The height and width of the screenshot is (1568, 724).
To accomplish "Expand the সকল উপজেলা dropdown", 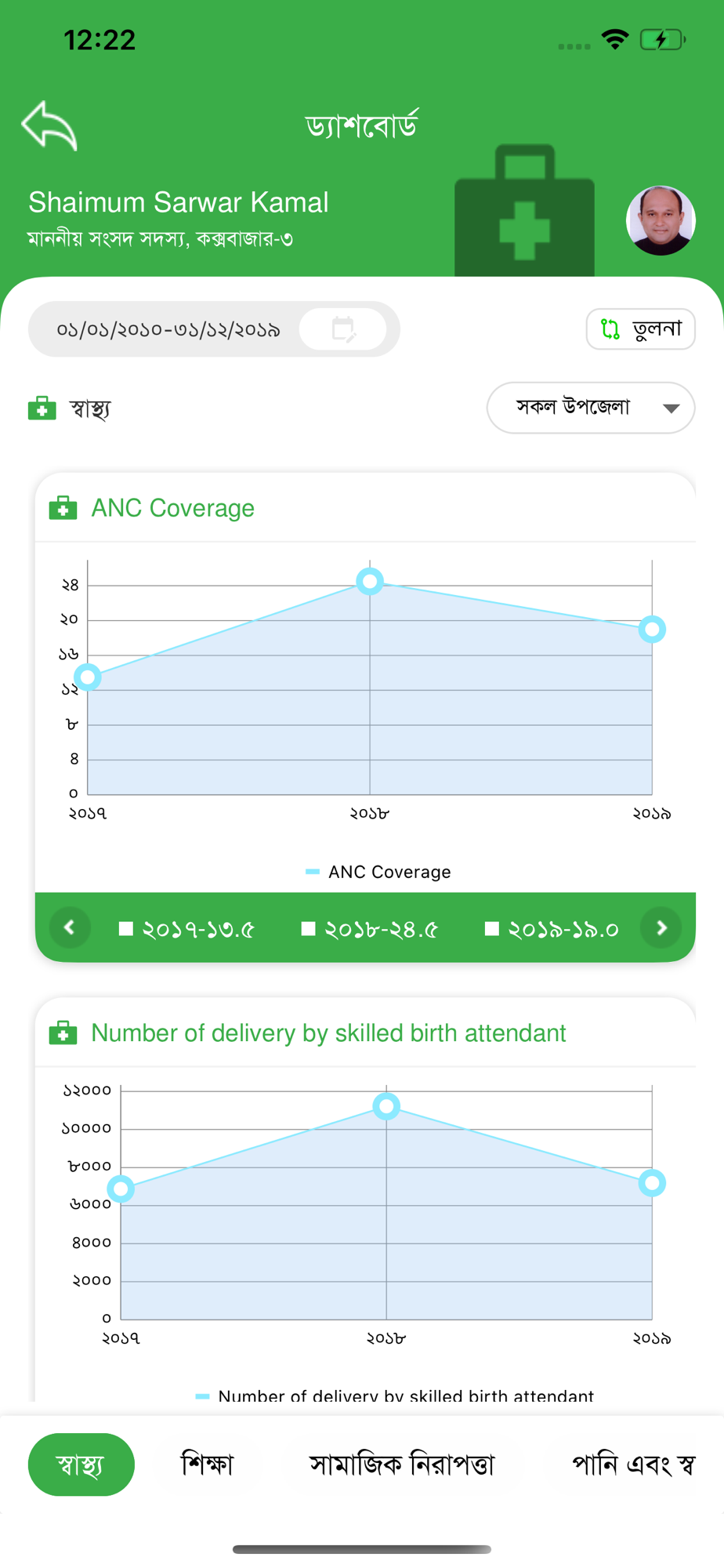I will (x=591, y=408).
